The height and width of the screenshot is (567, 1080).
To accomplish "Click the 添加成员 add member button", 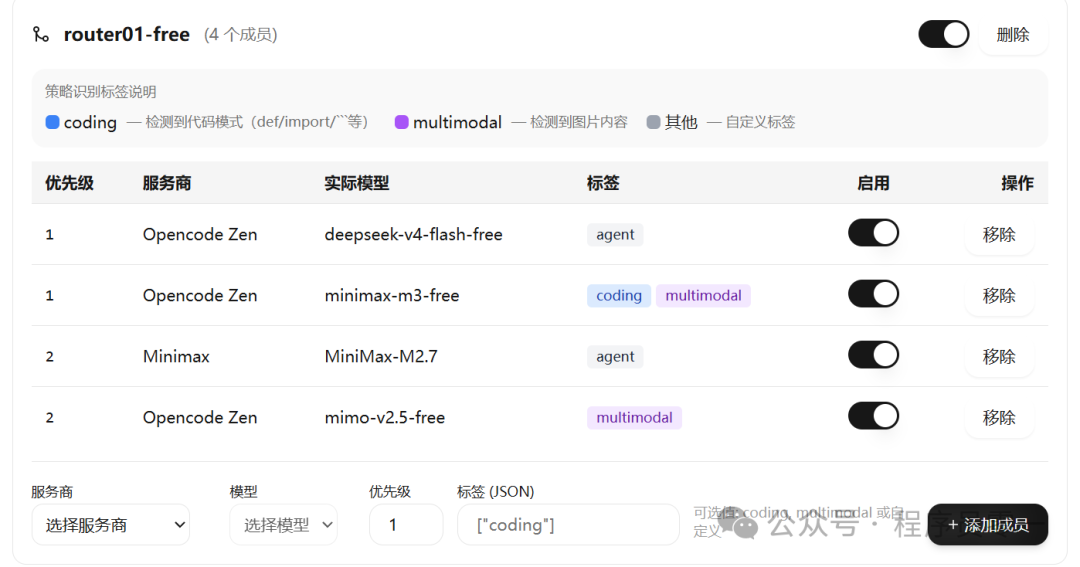I will [x=988, y=525].
